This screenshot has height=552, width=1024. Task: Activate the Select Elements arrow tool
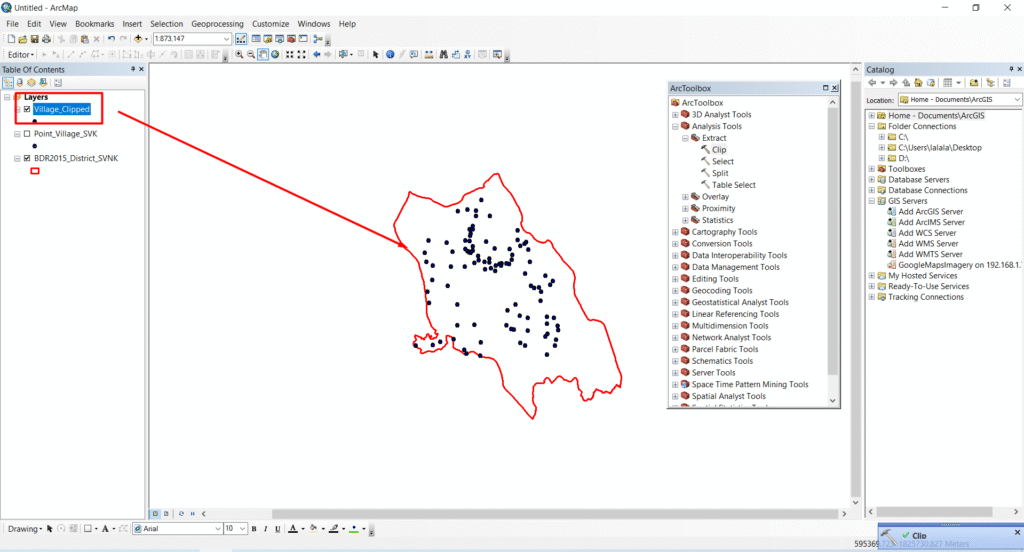point(376,55)
